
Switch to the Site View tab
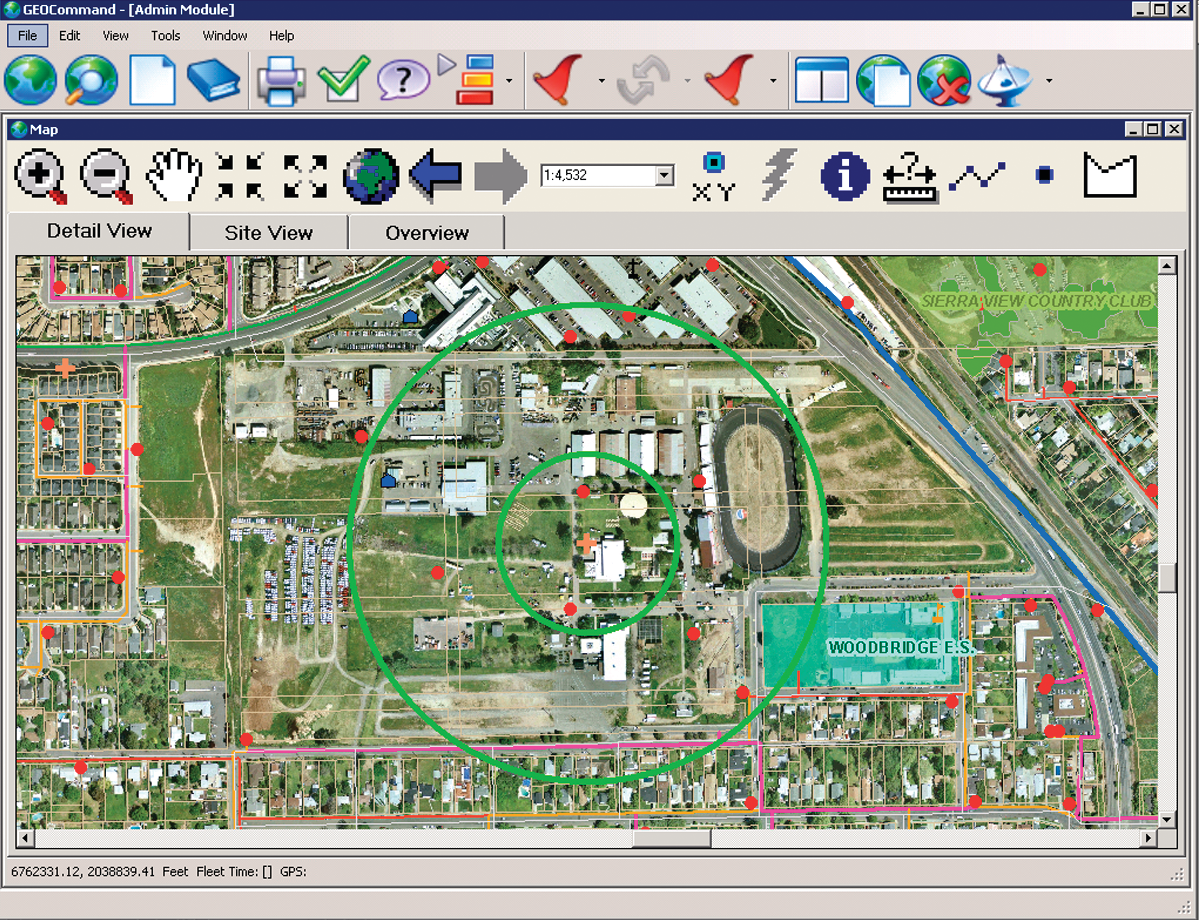(269, 233)
